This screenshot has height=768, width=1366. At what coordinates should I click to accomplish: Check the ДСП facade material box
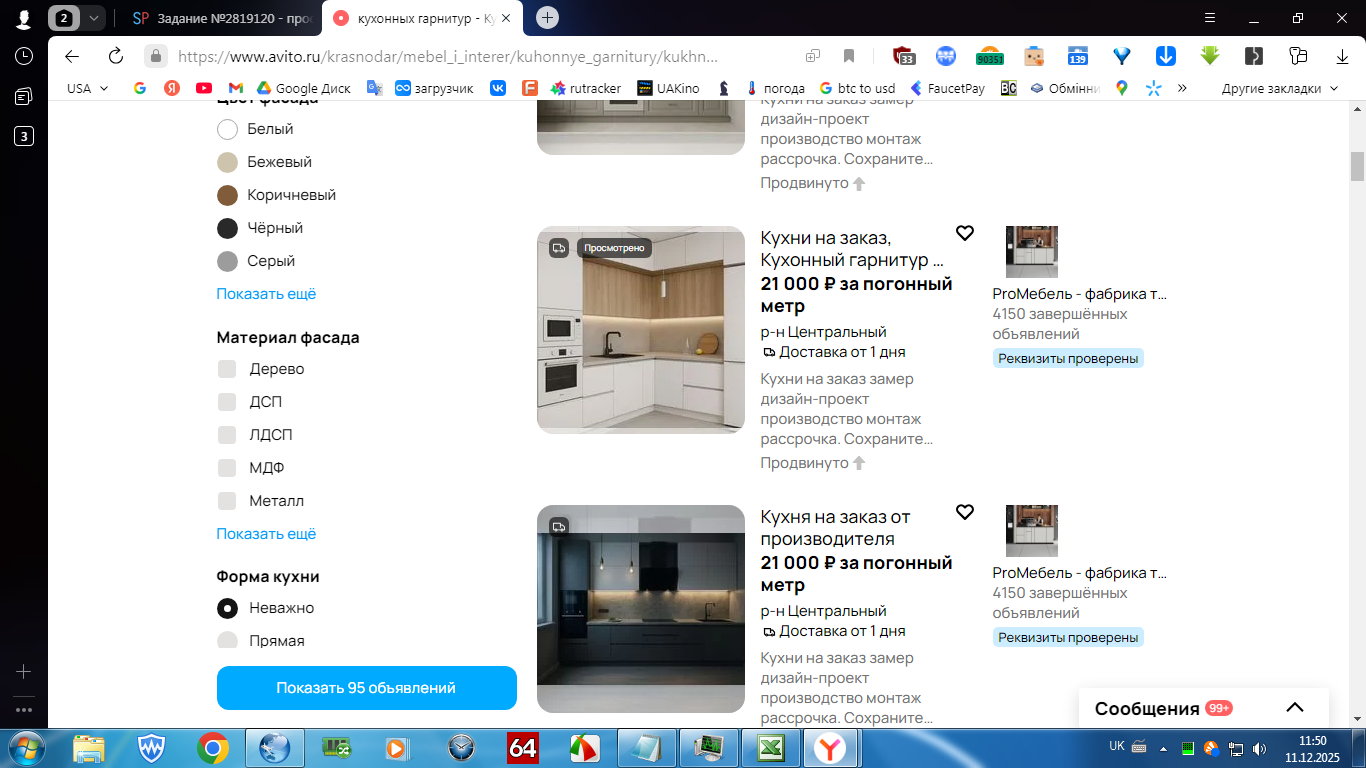(x=227, y=402)
